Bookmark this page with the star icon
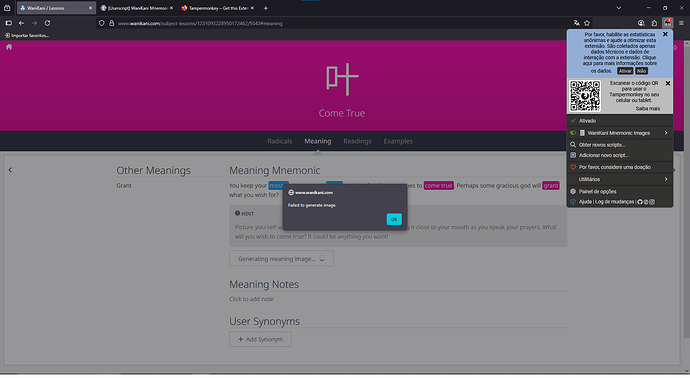This screenshot has width=690, height=378. click(587, 23)
